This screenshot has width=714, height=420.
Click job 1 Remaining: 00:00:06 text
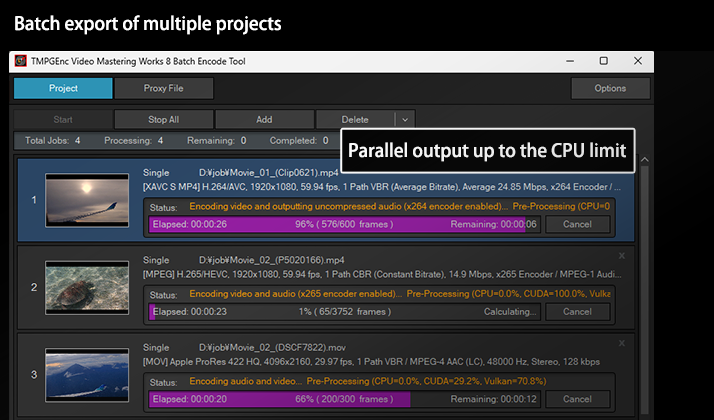coord(494,224)
